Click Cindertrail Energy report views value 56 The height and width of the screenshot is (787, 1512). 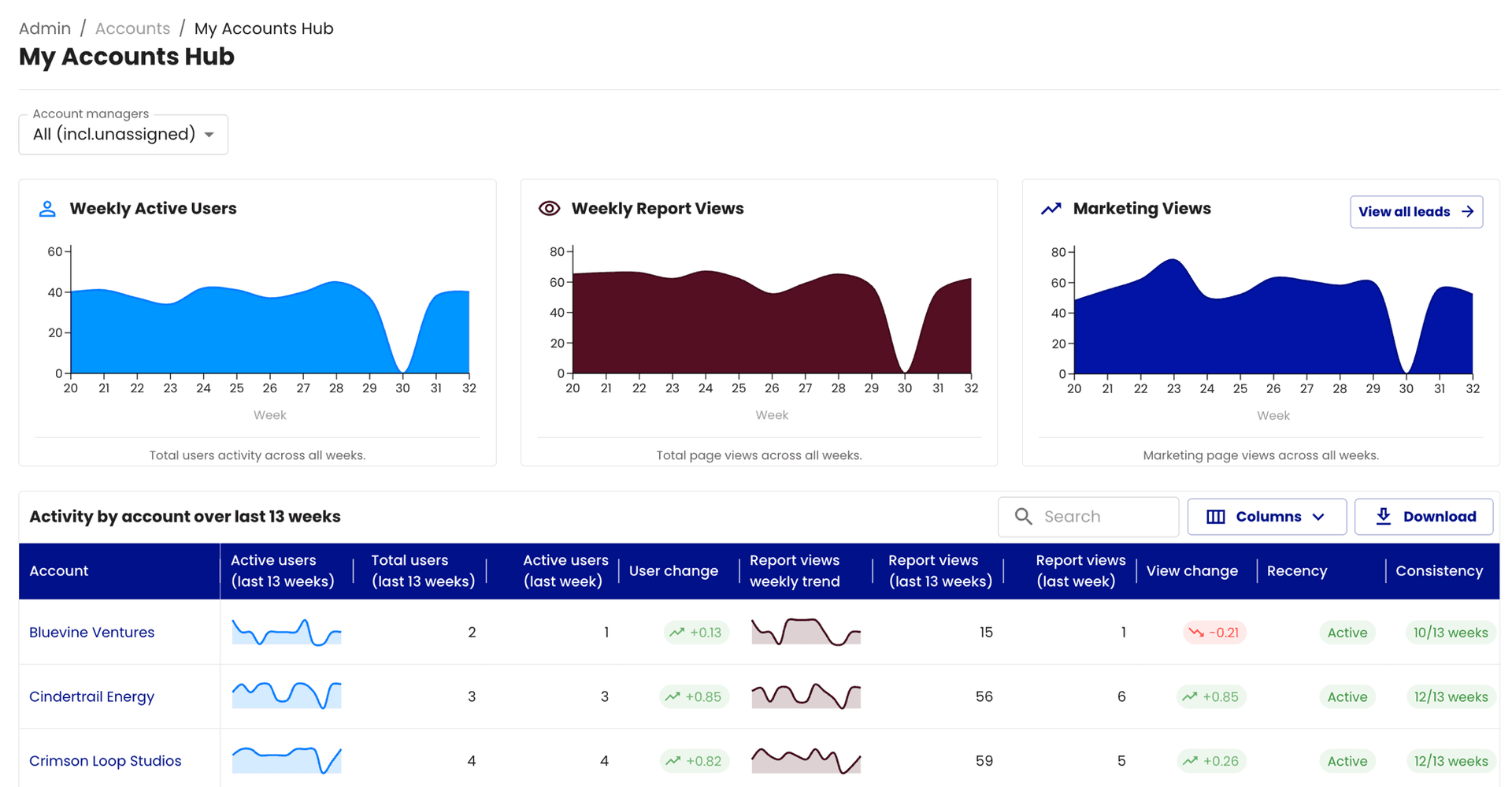984,696
